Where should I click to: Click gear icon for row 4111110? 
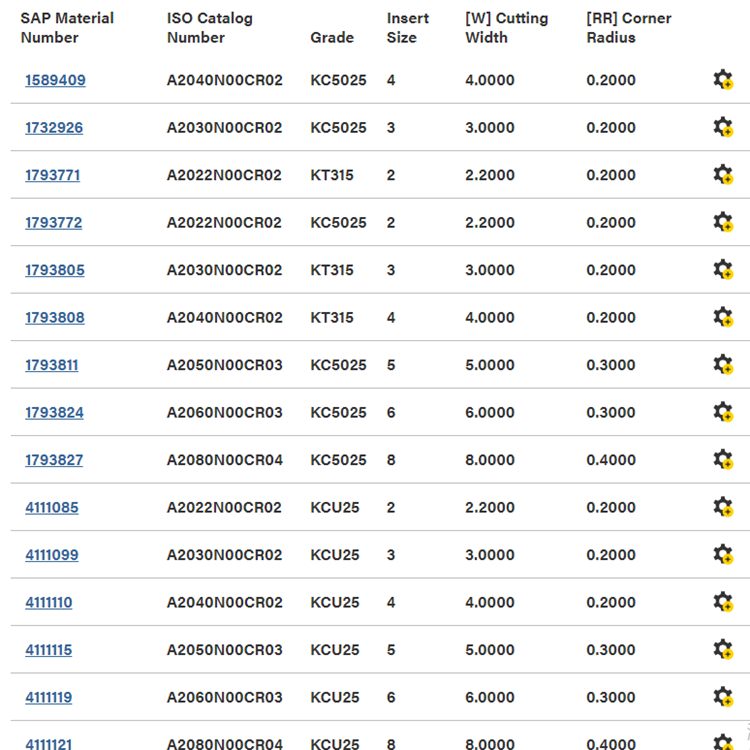pyautogui.click(x=723, y=602)
